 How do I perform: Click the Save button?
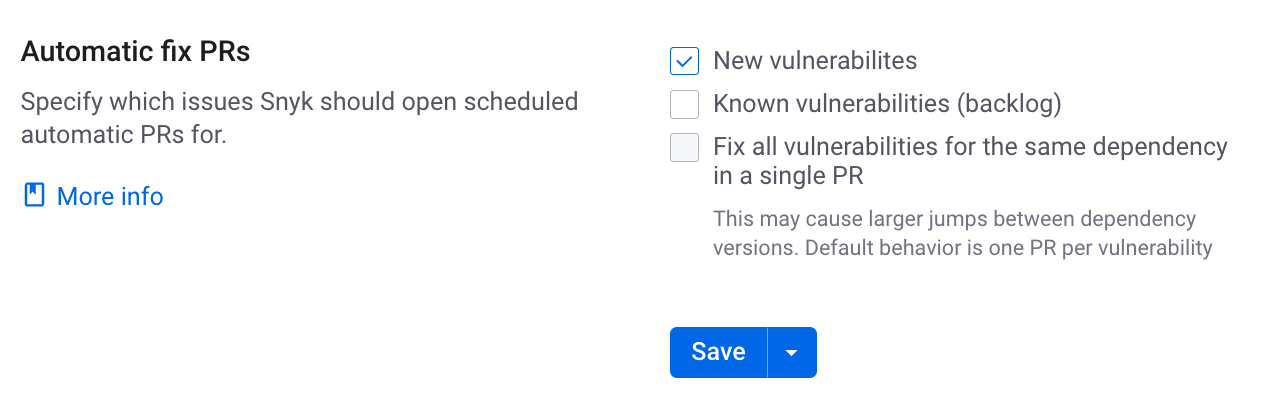718,352
